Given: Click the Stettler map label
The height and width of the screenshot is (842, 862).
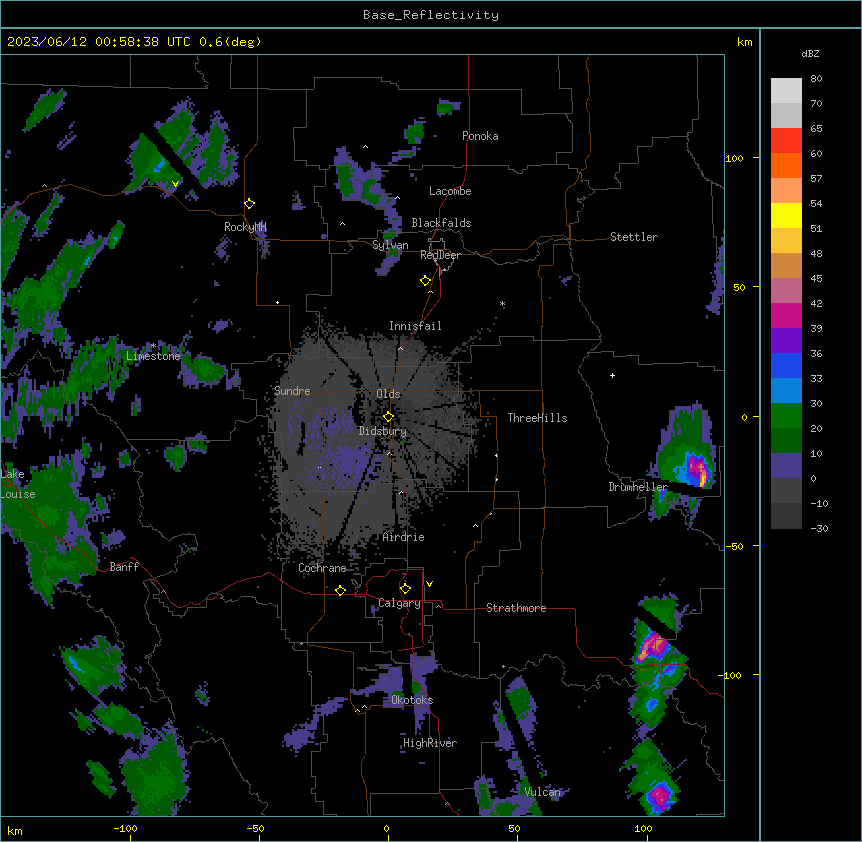Looking at the screenshot, I should (634, 237).
